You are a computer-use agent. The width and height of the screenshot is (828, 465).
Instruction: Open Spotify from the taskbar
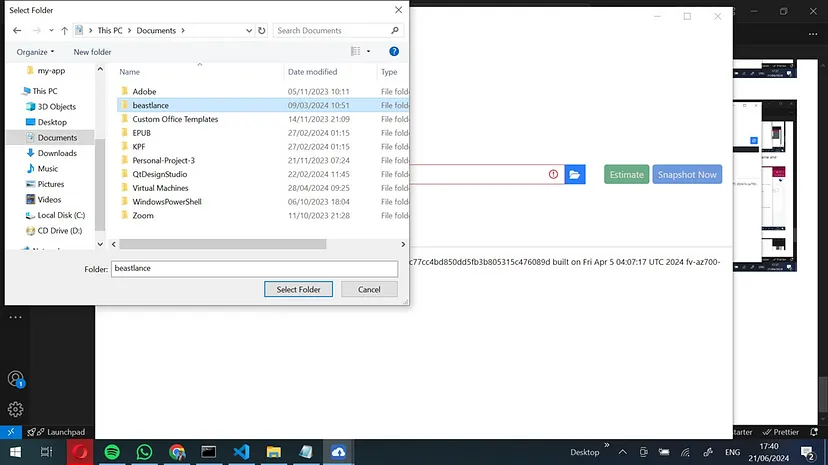click(112, 452)
